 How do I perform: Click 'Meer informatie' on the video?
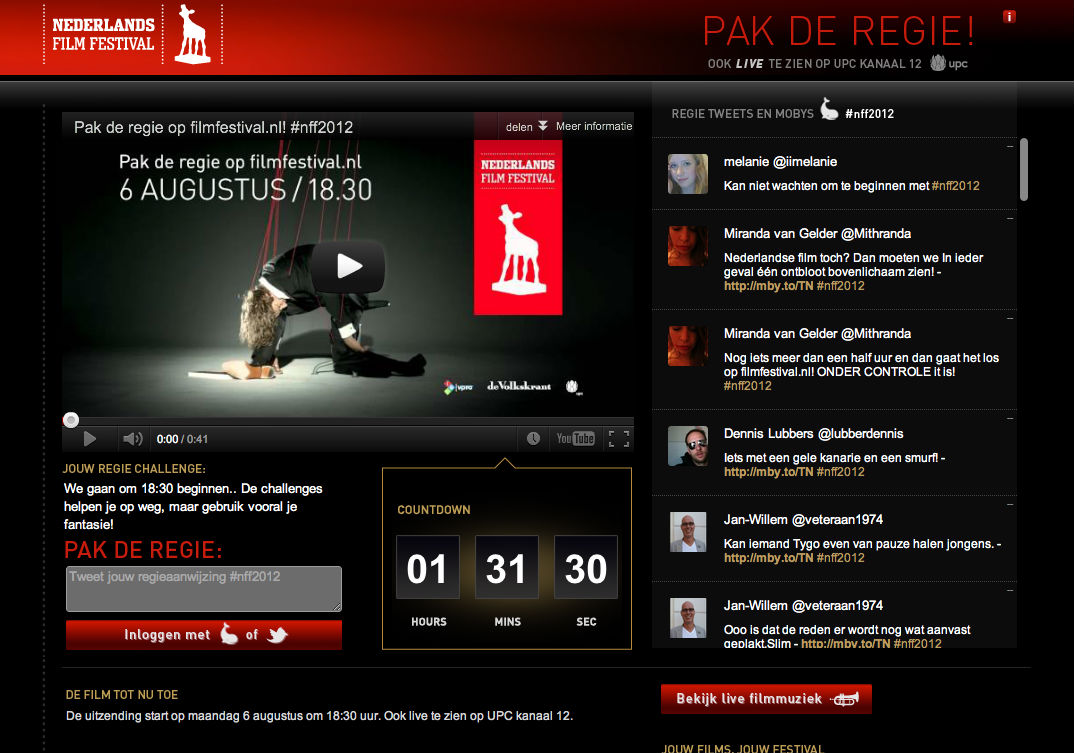point(593,127)
